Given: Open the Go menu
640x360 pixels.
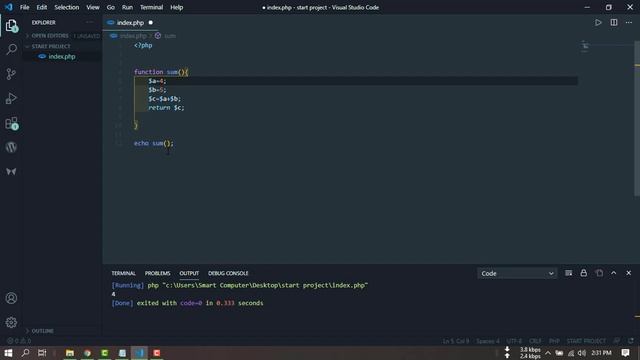Looking at the screenshot, I should [111, 7].
